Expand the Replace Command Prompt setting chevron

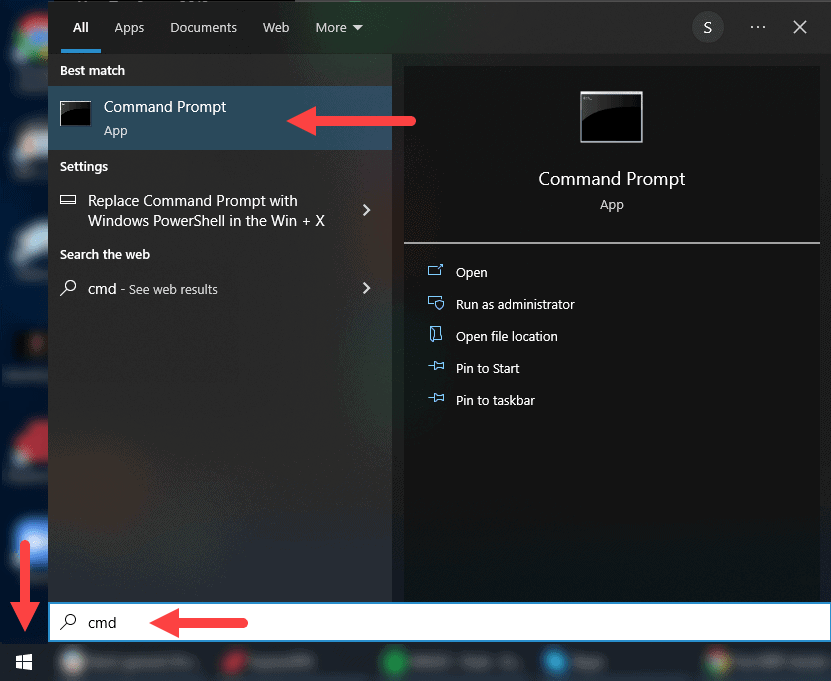click(x=366, y=210)
